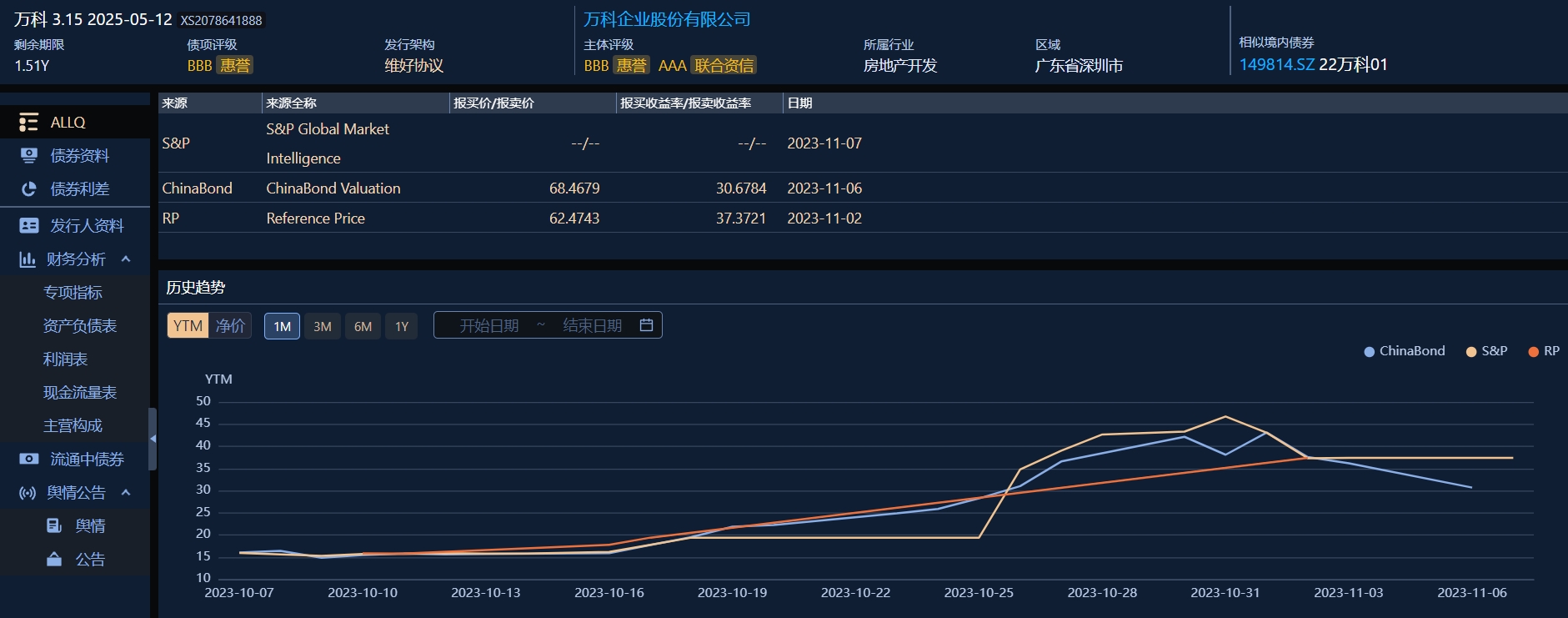The height and width of the screenshot is (618, 1568).
Task: Toggle S&P series in chart legend
Action: coord(1486,351)
